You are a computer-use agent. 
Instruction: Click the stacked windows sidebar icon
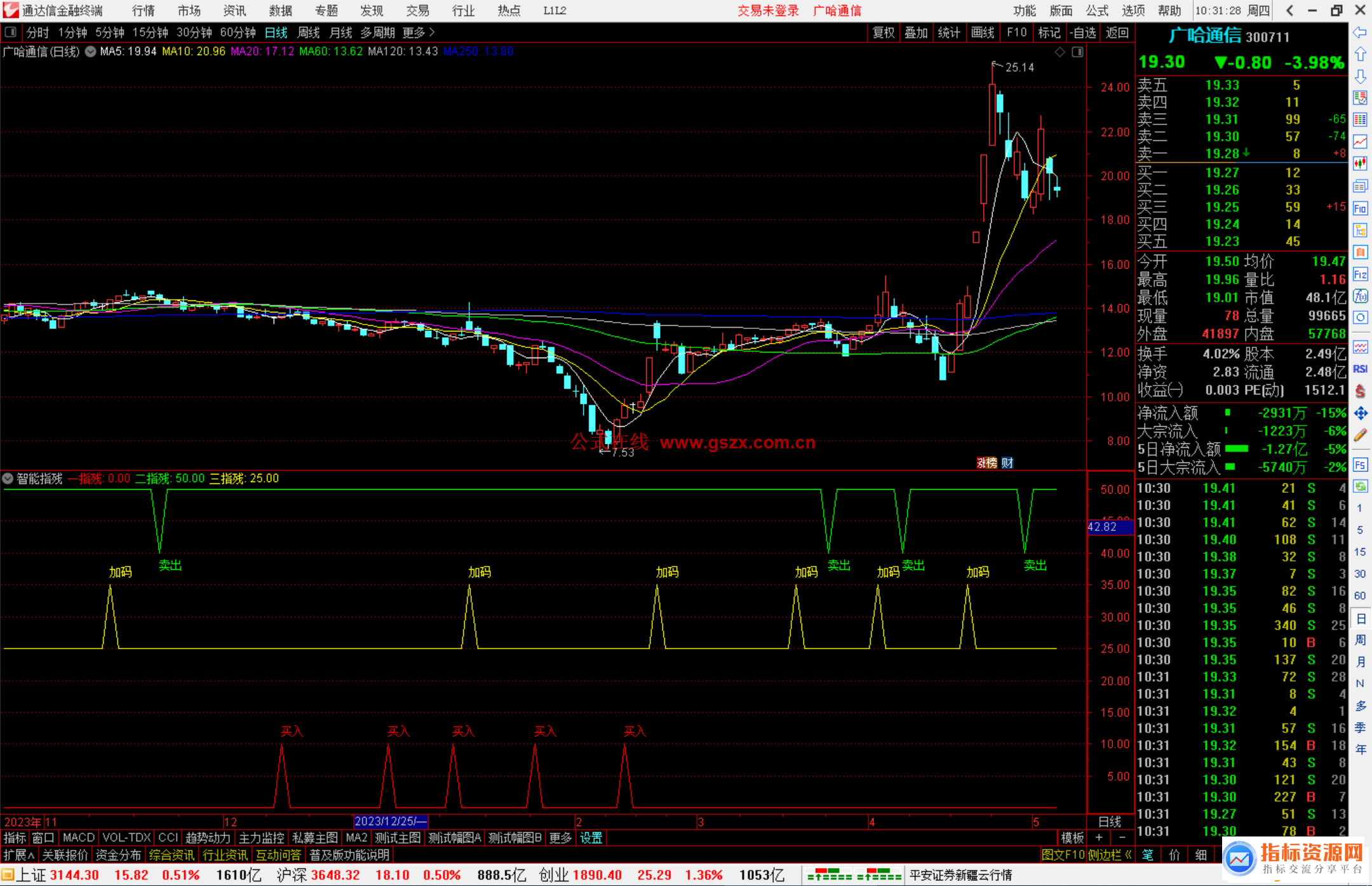(x=1360, y=186)
